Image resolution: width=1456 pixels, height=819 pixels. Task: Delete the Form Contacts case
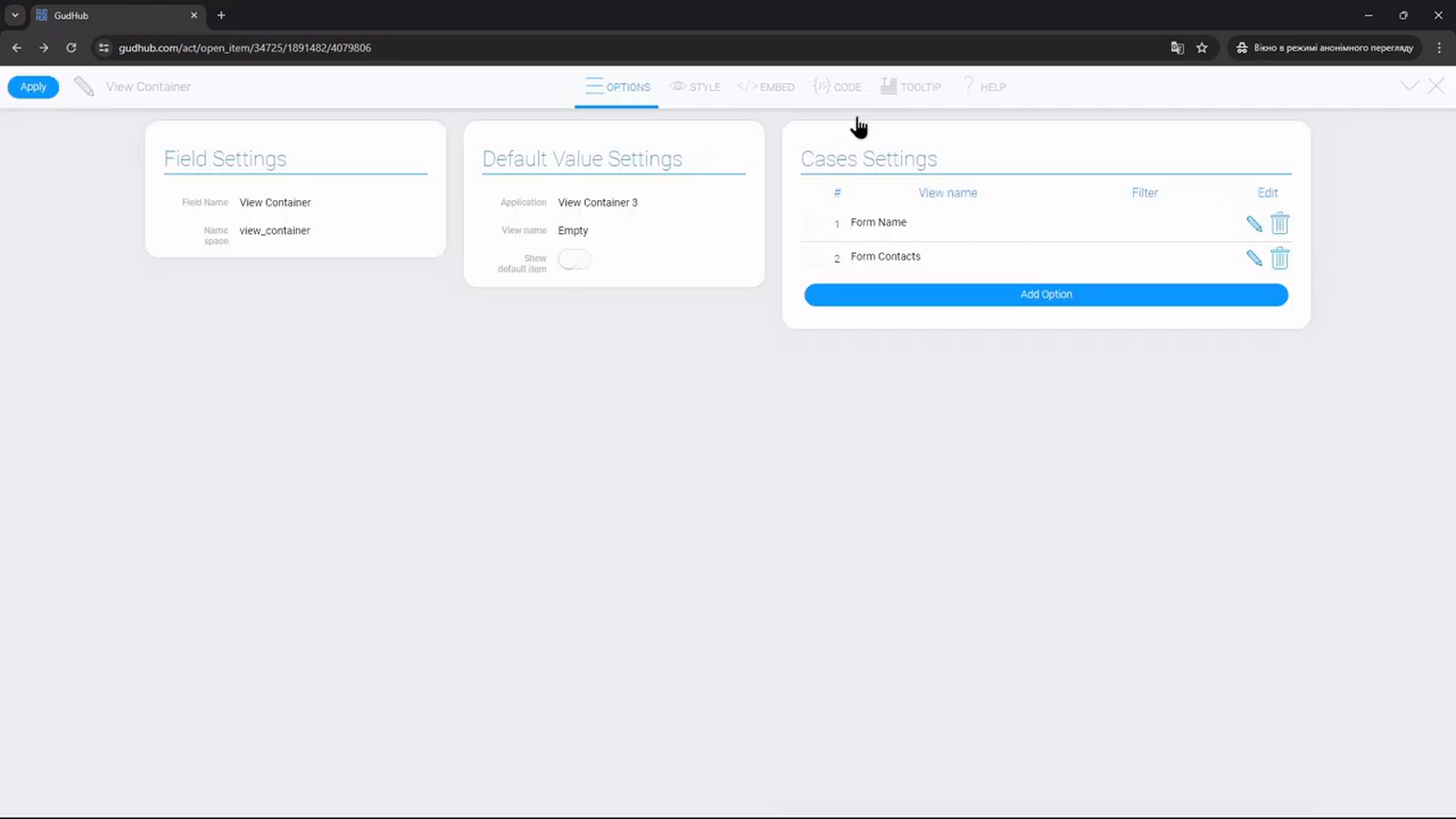(1279, 258)
